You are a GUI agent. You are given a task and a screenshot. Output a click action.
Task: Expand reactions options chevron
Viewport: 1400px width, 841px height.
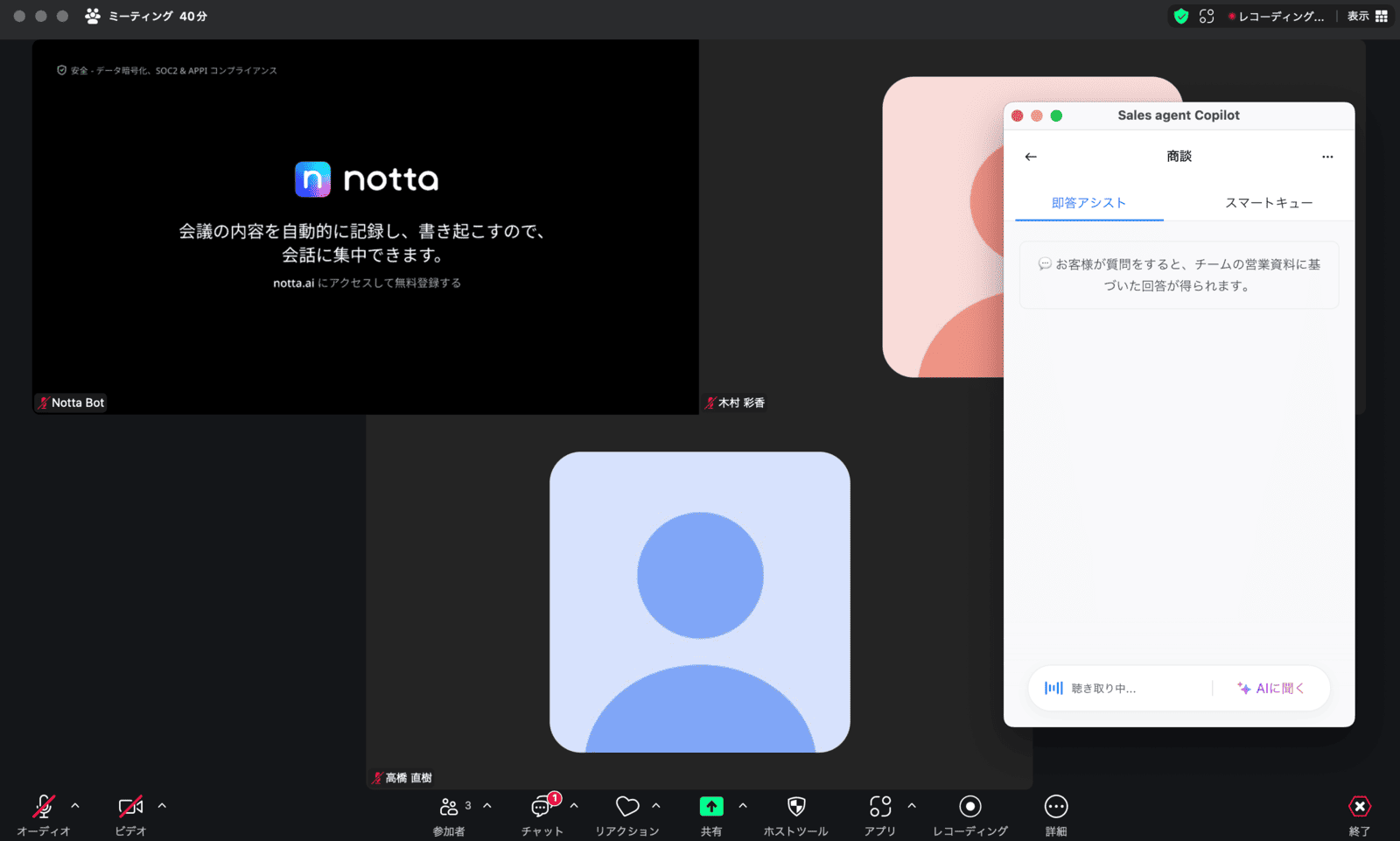[x=656, y=806]
